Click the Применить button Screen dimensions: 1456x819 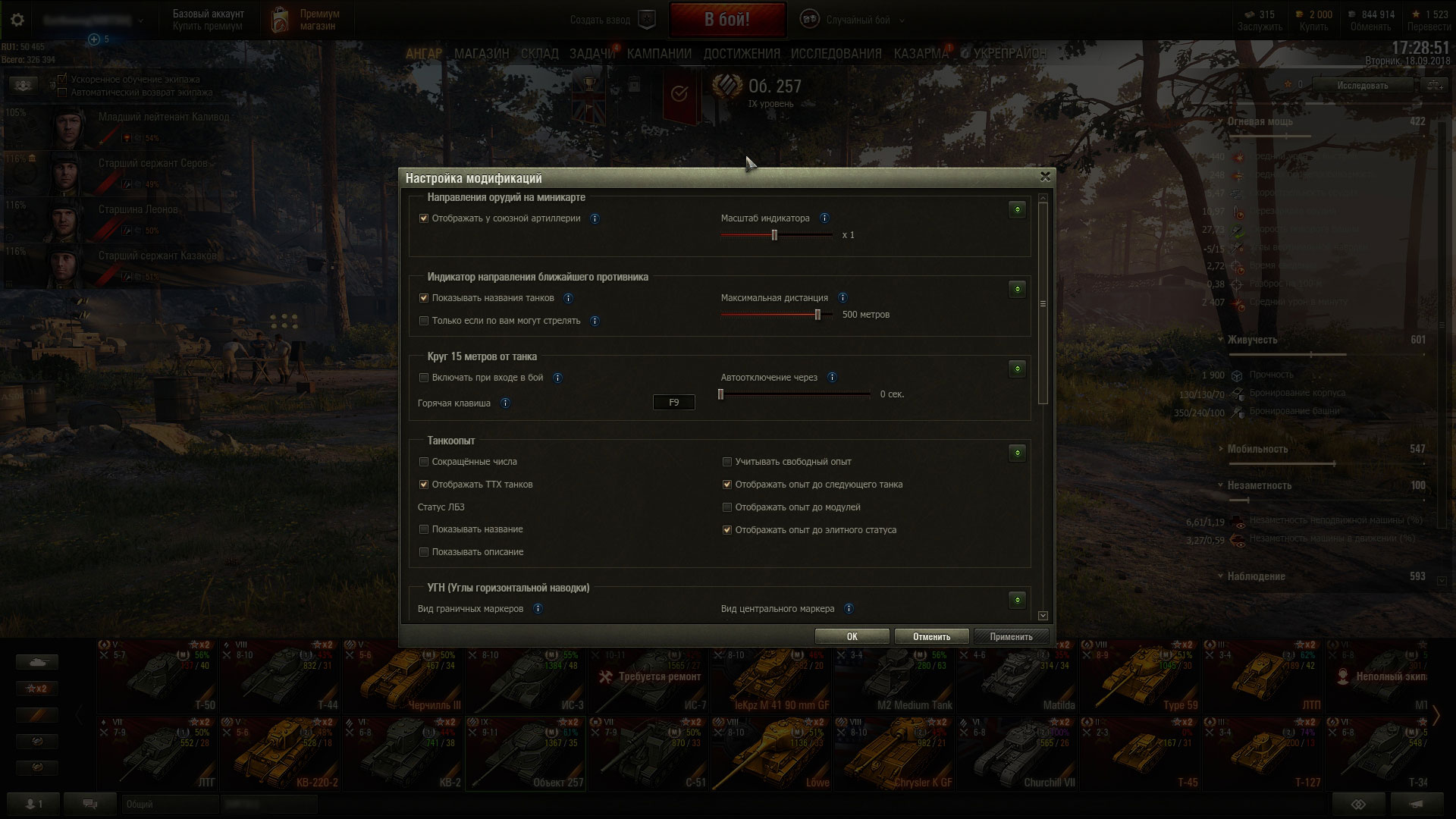[1011, 637]
